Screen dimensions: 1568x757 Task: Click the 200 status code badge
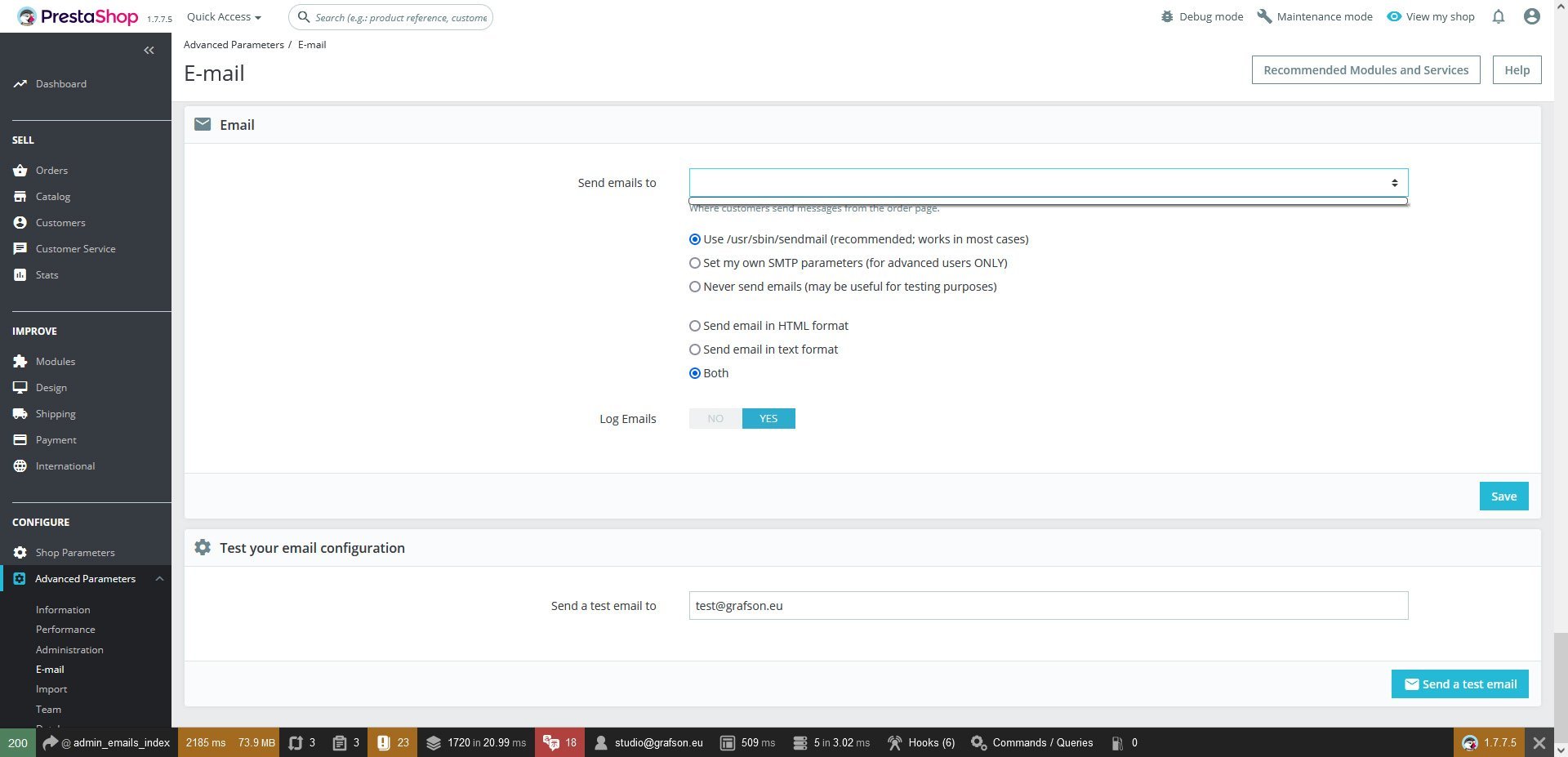[x=18, y=743]
